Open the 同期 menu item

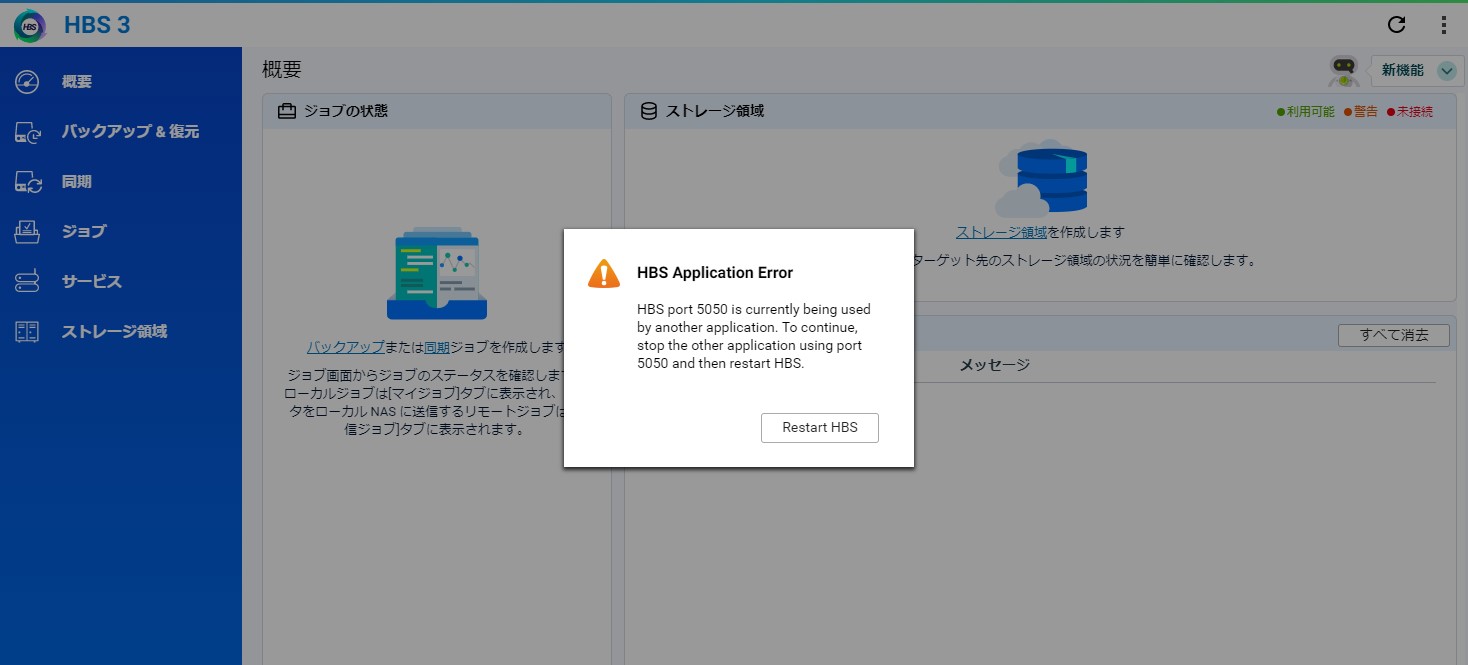tap(121, 182)
